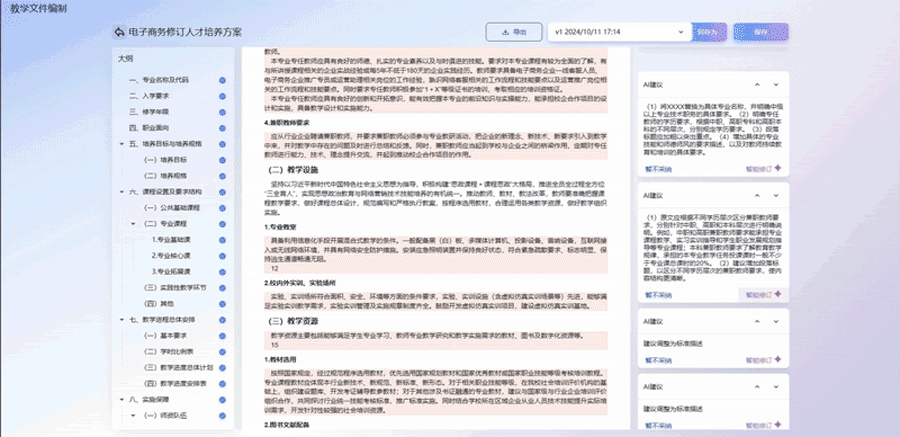This screenshot has width=900, height=437.
Task: Click the blue dot beside (四)其他
Action: (222, 304)
